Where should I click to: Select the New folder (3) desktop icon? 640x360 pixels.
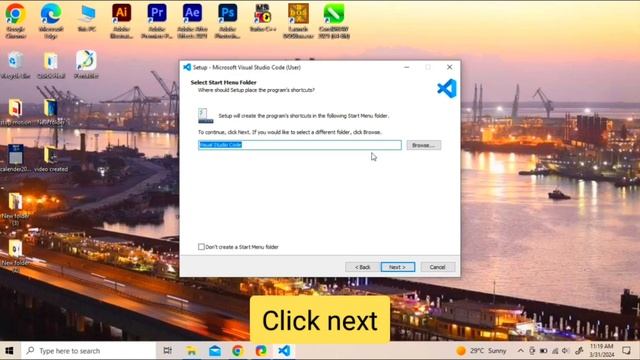tap(15, 208)
